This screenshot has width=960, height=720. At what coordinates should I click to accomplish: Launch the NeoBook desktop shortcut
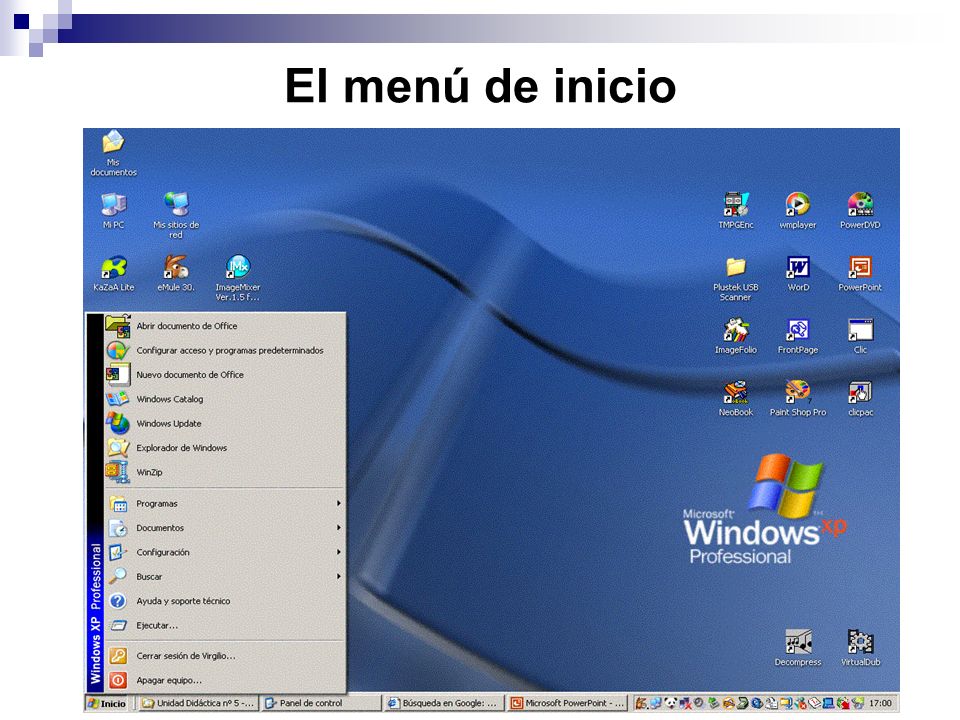point(735,399)
